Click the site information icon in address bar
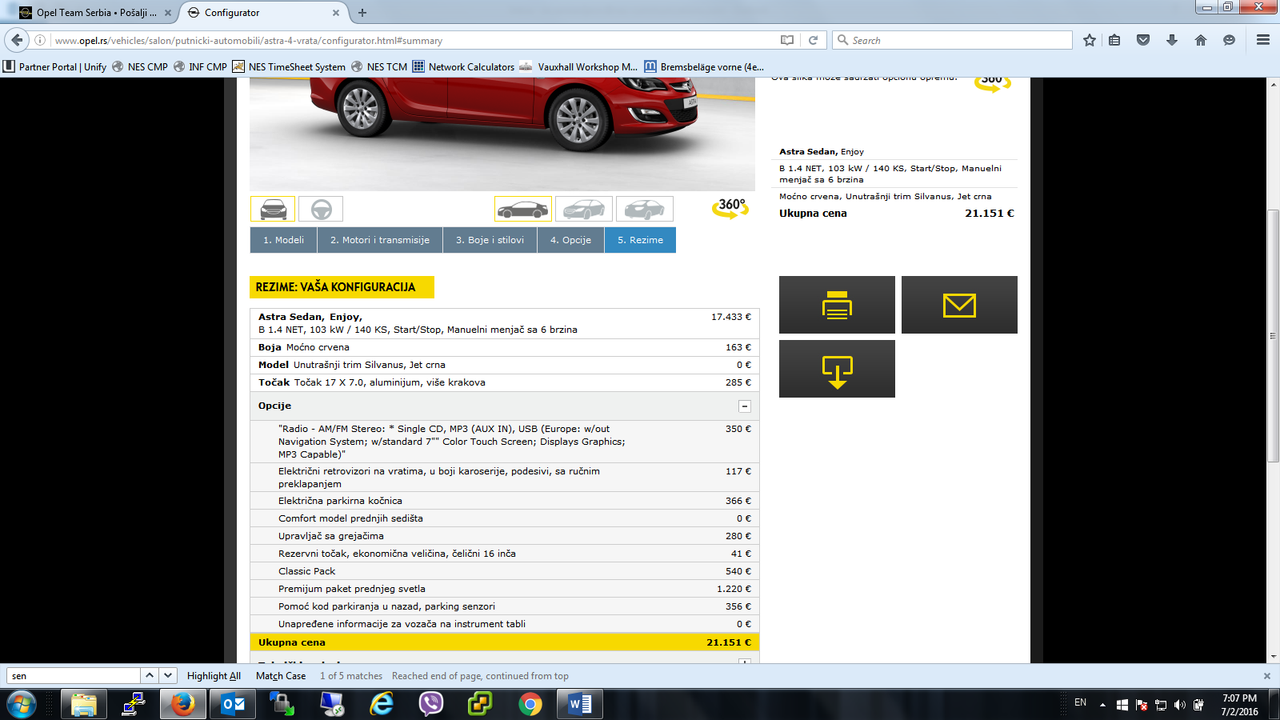1280x720 pixels. pos(40,41)
